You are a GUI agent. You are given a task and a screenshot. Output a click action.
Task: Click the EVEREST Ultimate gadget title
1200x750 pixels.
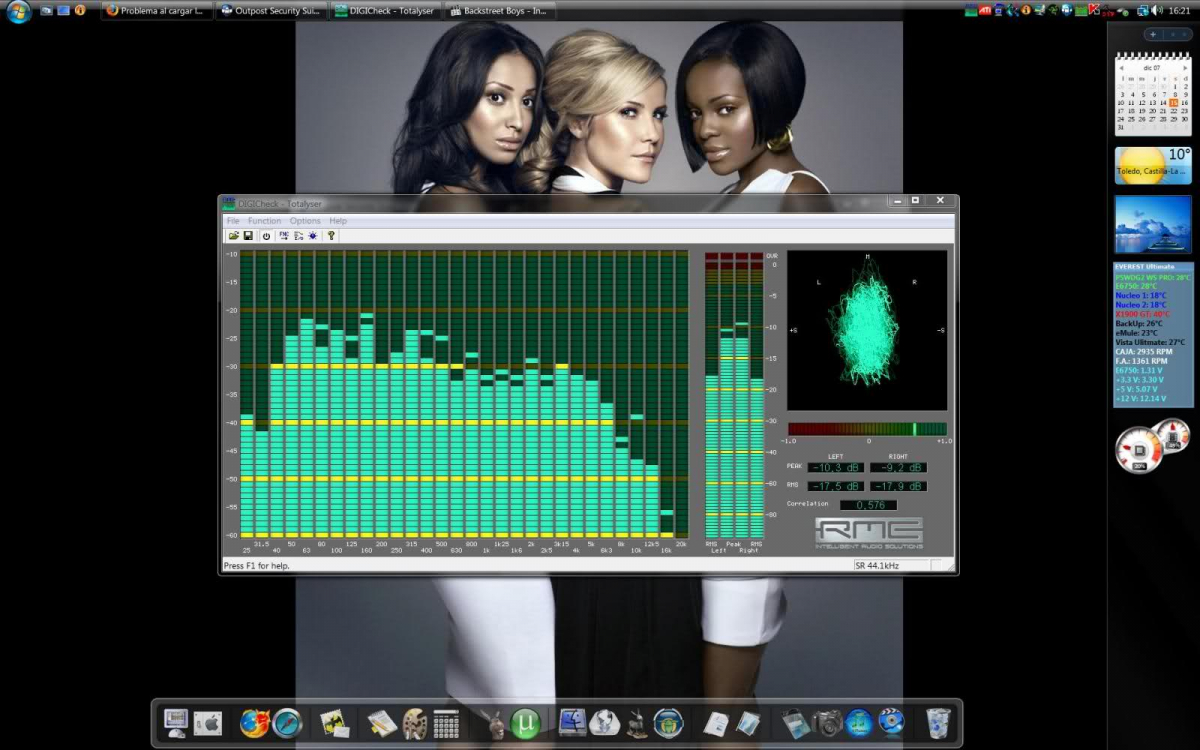point(1146,267)
